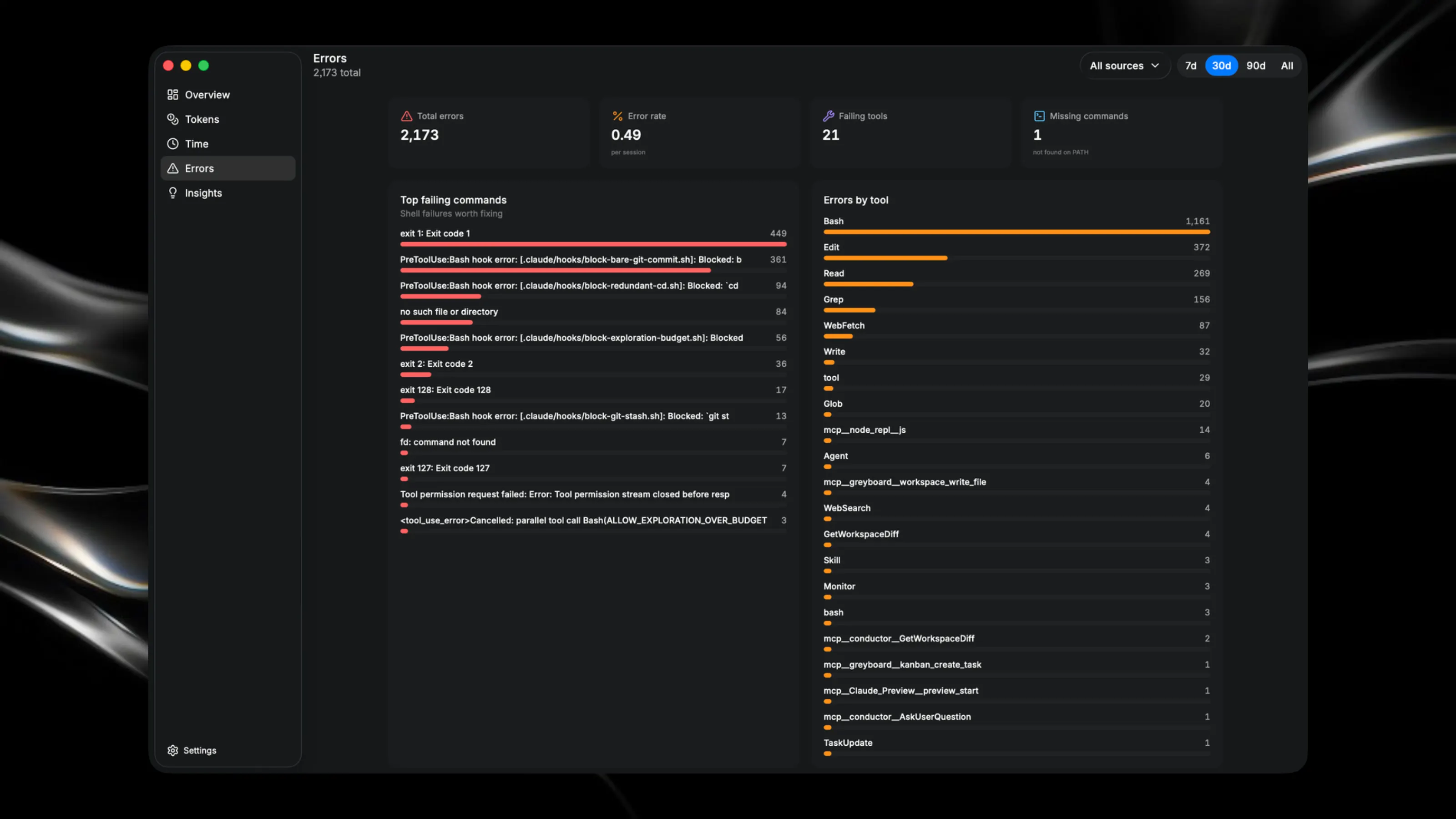Viewport: 1456px width, 819px height.
Task: Switch time range to 90d
Action: point(1255,66)
